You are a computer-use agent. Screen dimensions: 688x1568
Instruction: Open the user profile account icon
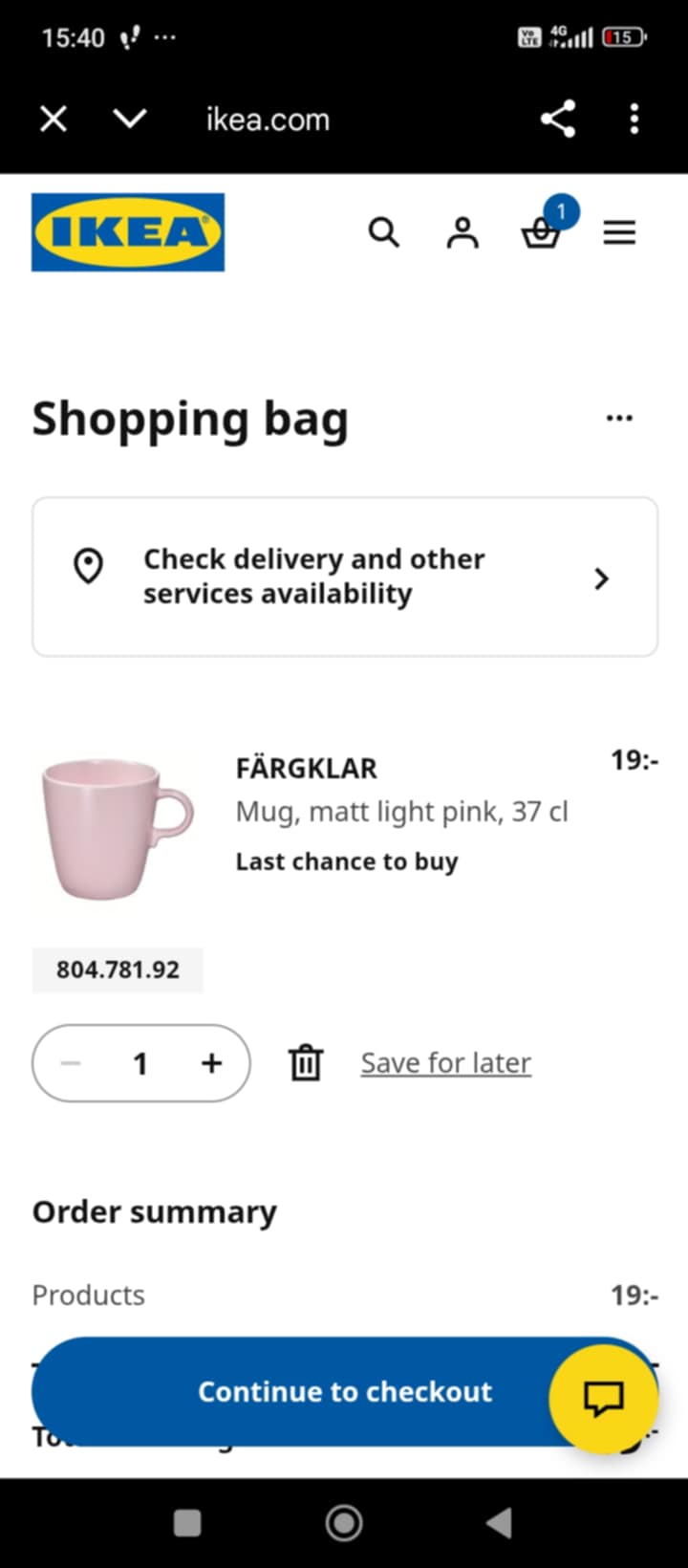462,232
